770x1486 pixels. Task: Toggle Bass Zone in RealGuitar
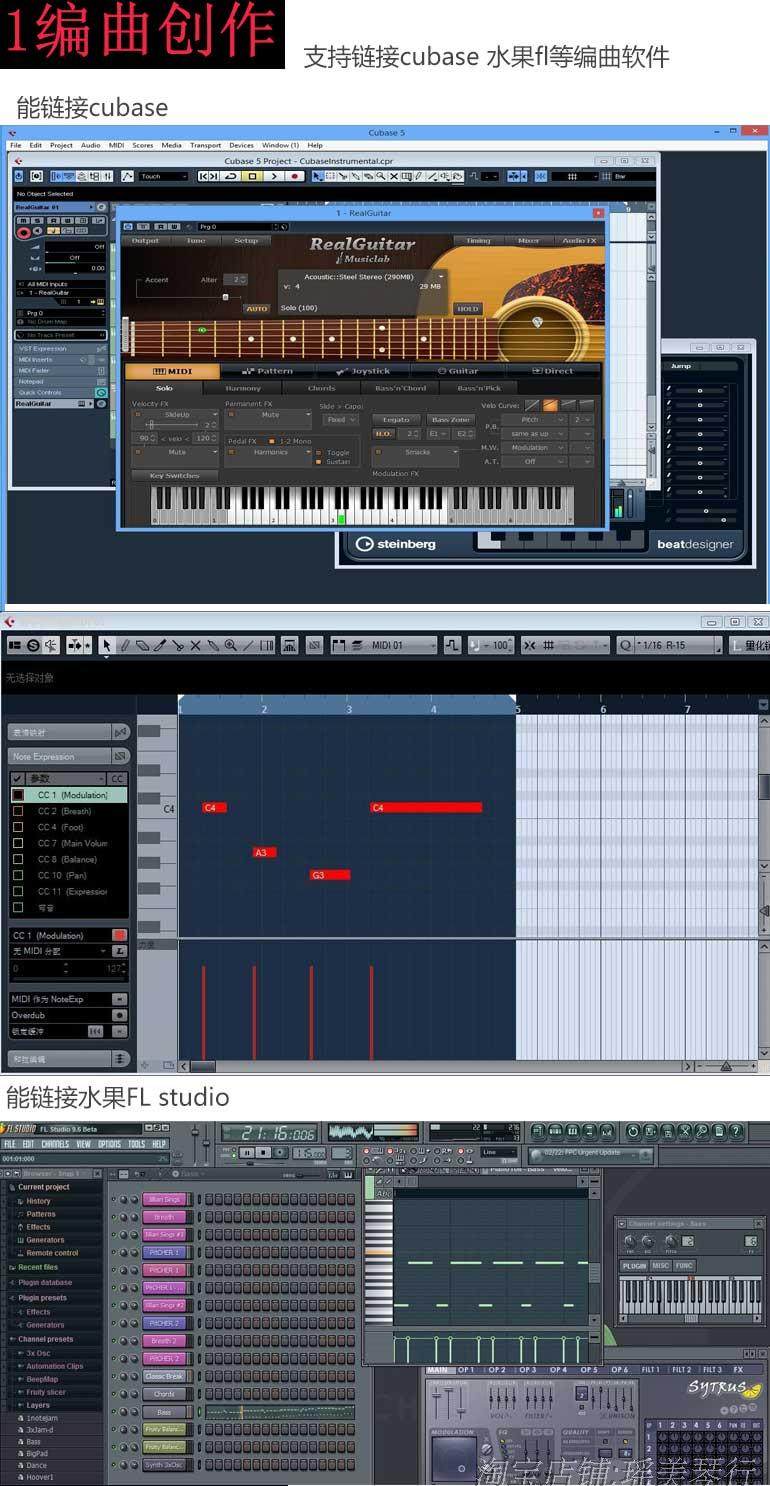click(x=449, y=420)
